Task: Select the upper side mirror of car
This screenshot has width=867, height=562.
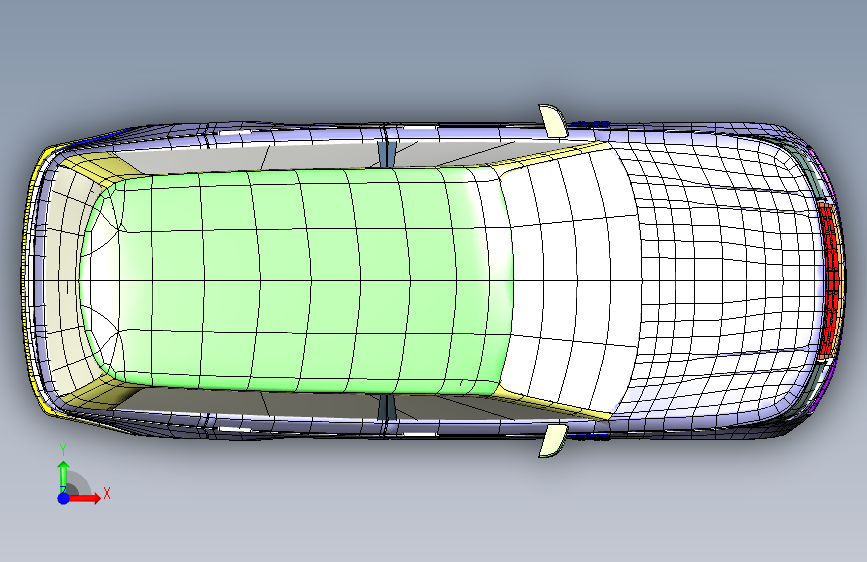Action: point(553,121)
